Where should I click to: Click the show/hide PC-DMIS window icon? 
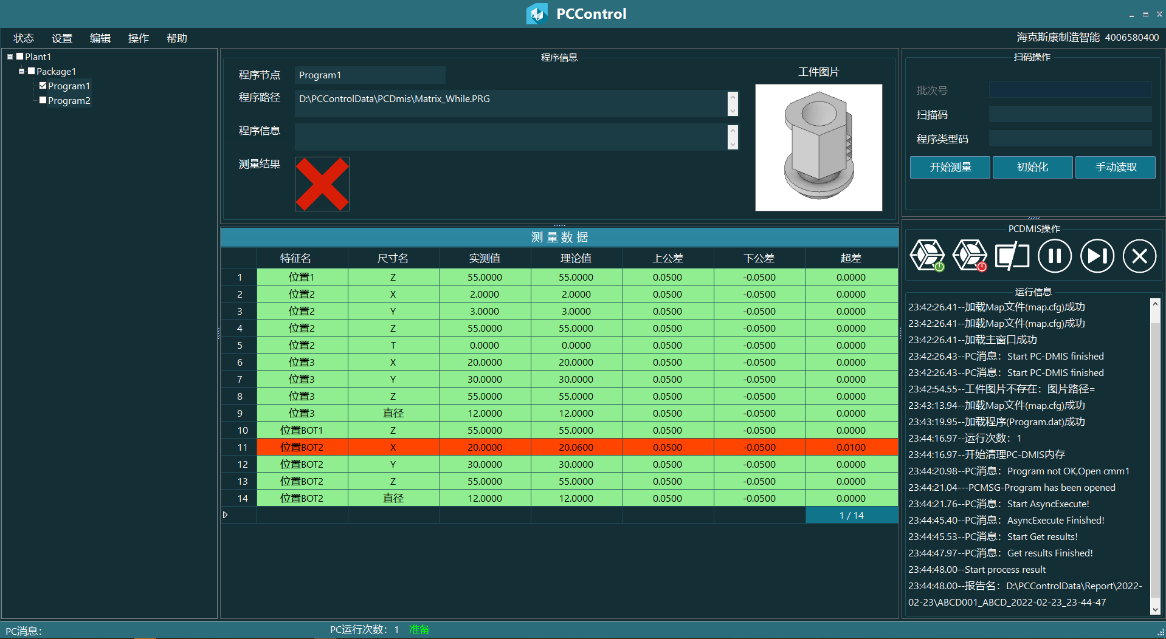click(x=1012, y=256)
